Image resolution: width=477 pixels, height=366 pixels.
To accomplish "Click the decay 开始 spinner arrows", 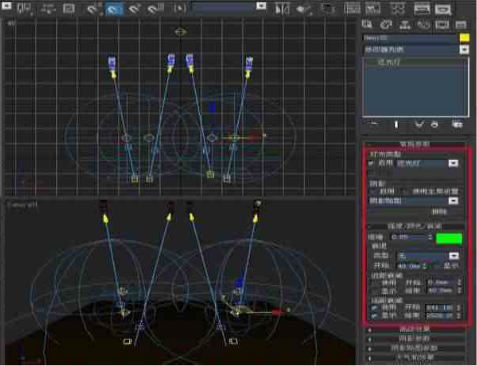I will pyautogui.click(x=424, y=266).
